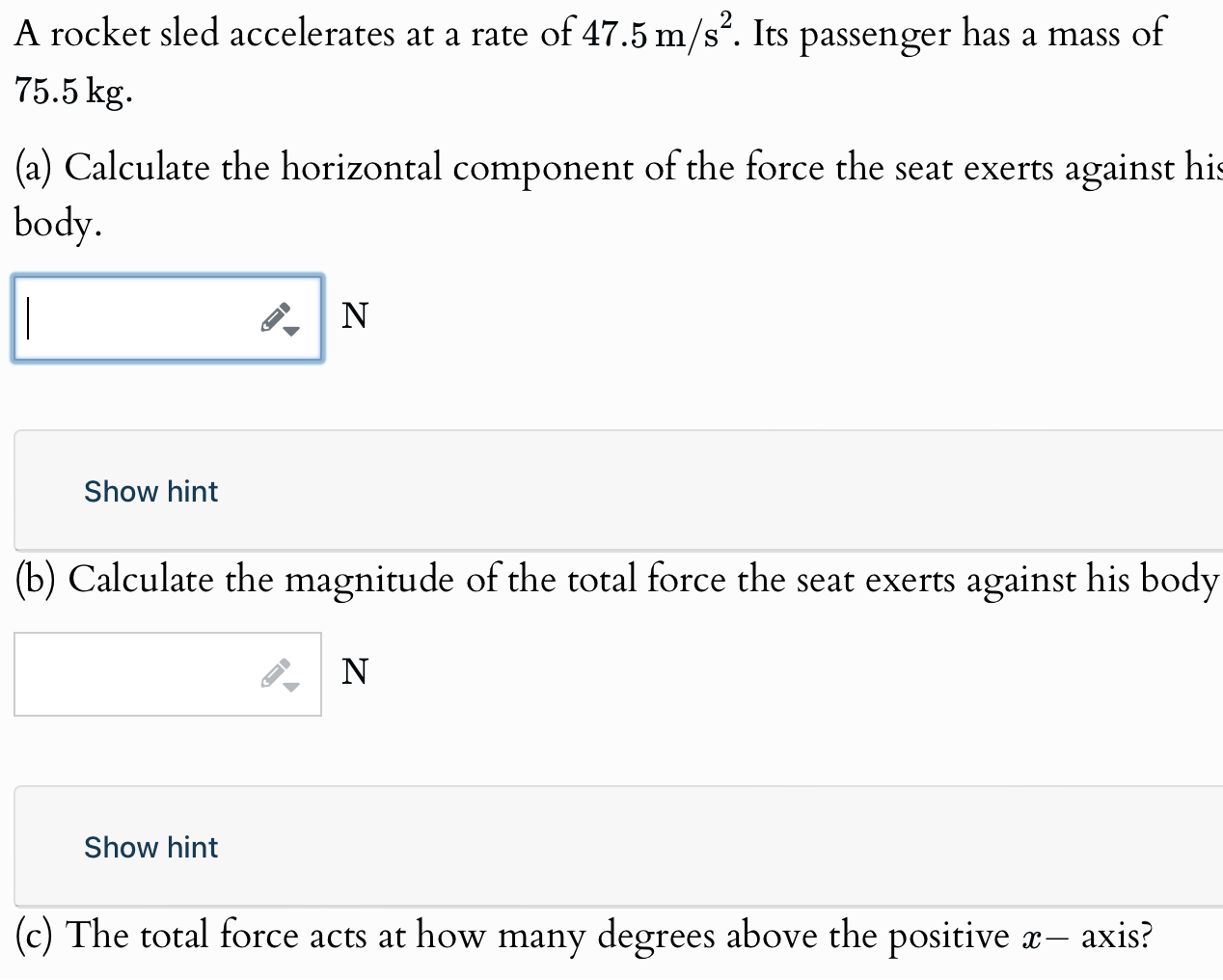Expand the hint panel above part (c)
Screen dimensions: 1223x980
[x=618, y=846]
